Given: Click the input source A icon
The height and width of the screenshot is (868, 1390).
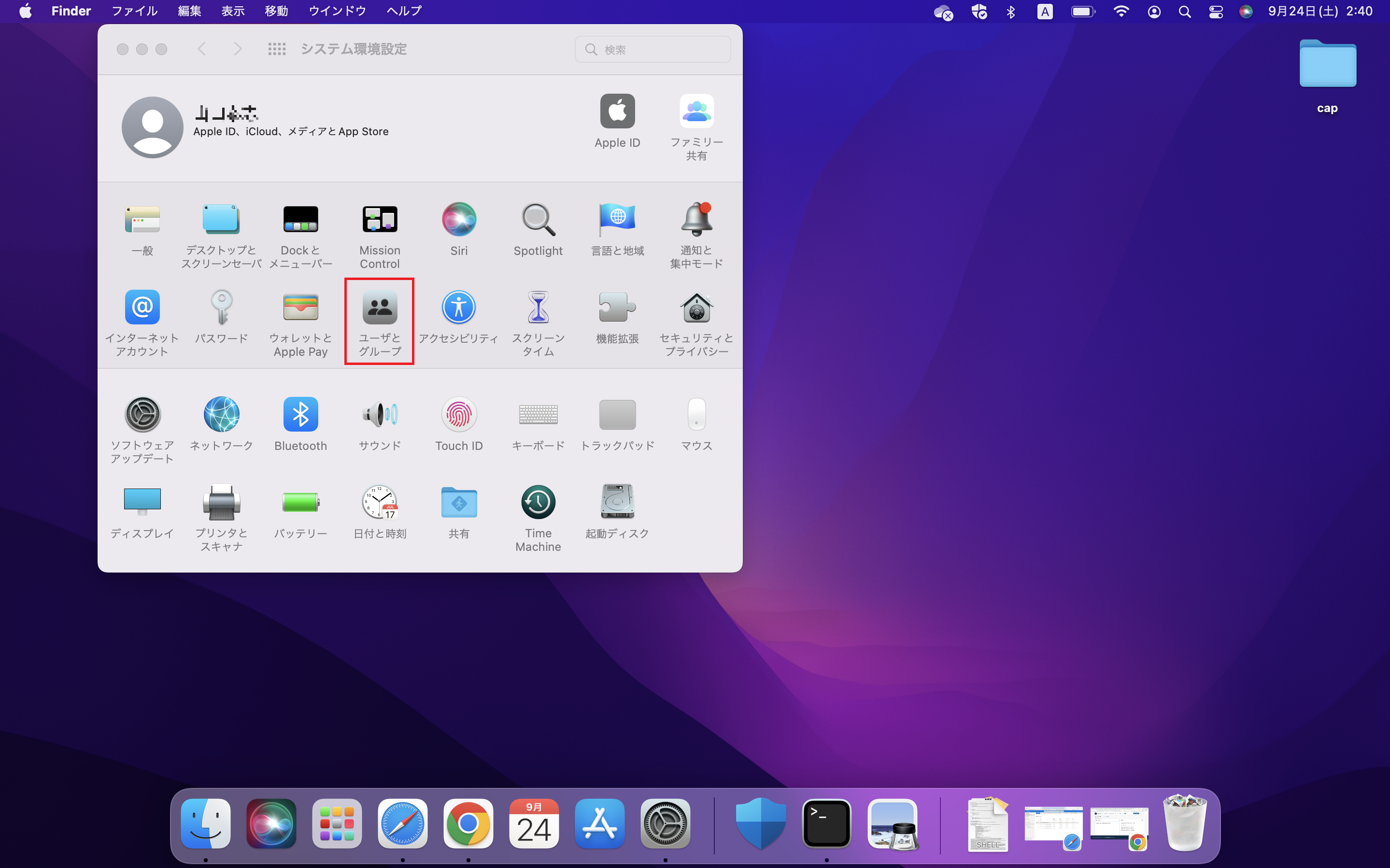Looking at the screenshot, I should [x=1045, y=12].
